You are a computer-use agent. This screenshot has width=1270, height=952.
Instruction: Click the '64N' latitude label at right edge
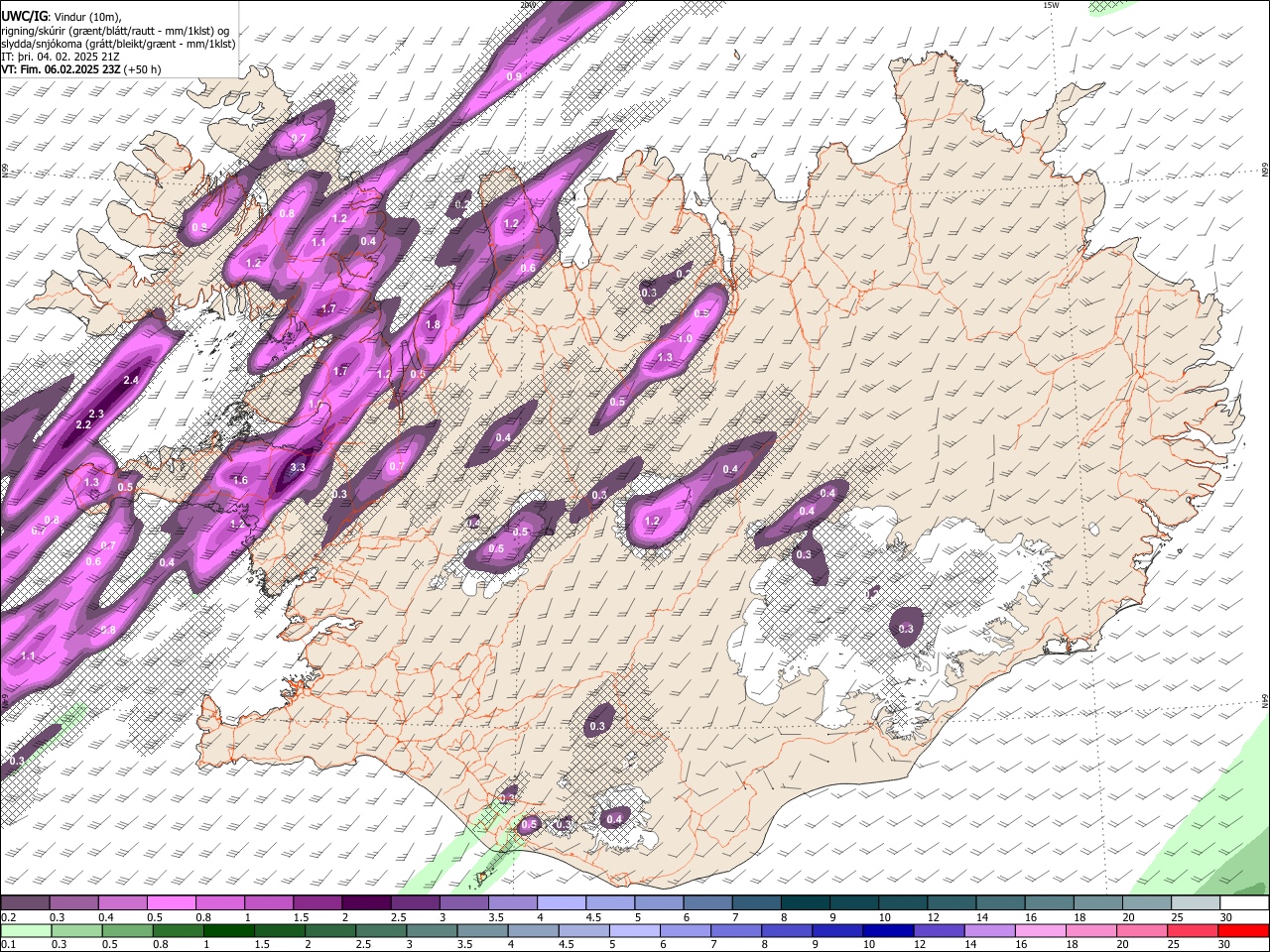coord(1265,701)
